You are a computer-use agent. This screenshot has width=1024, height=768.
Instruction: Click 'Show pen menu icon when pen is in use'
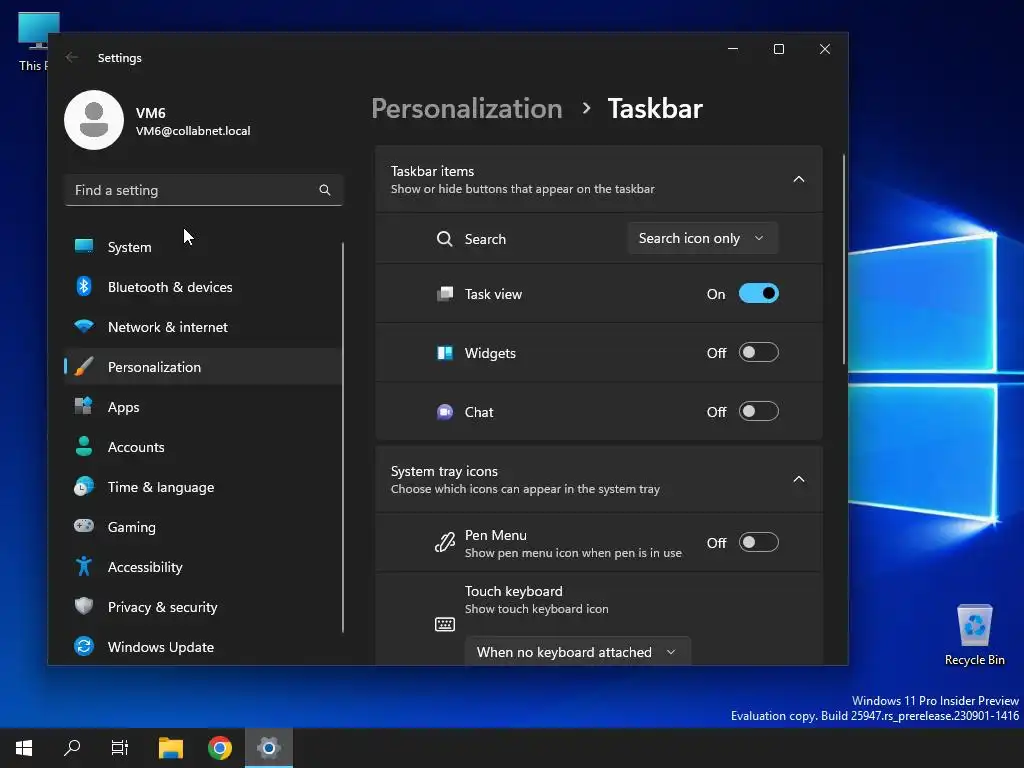pos(573,552)
